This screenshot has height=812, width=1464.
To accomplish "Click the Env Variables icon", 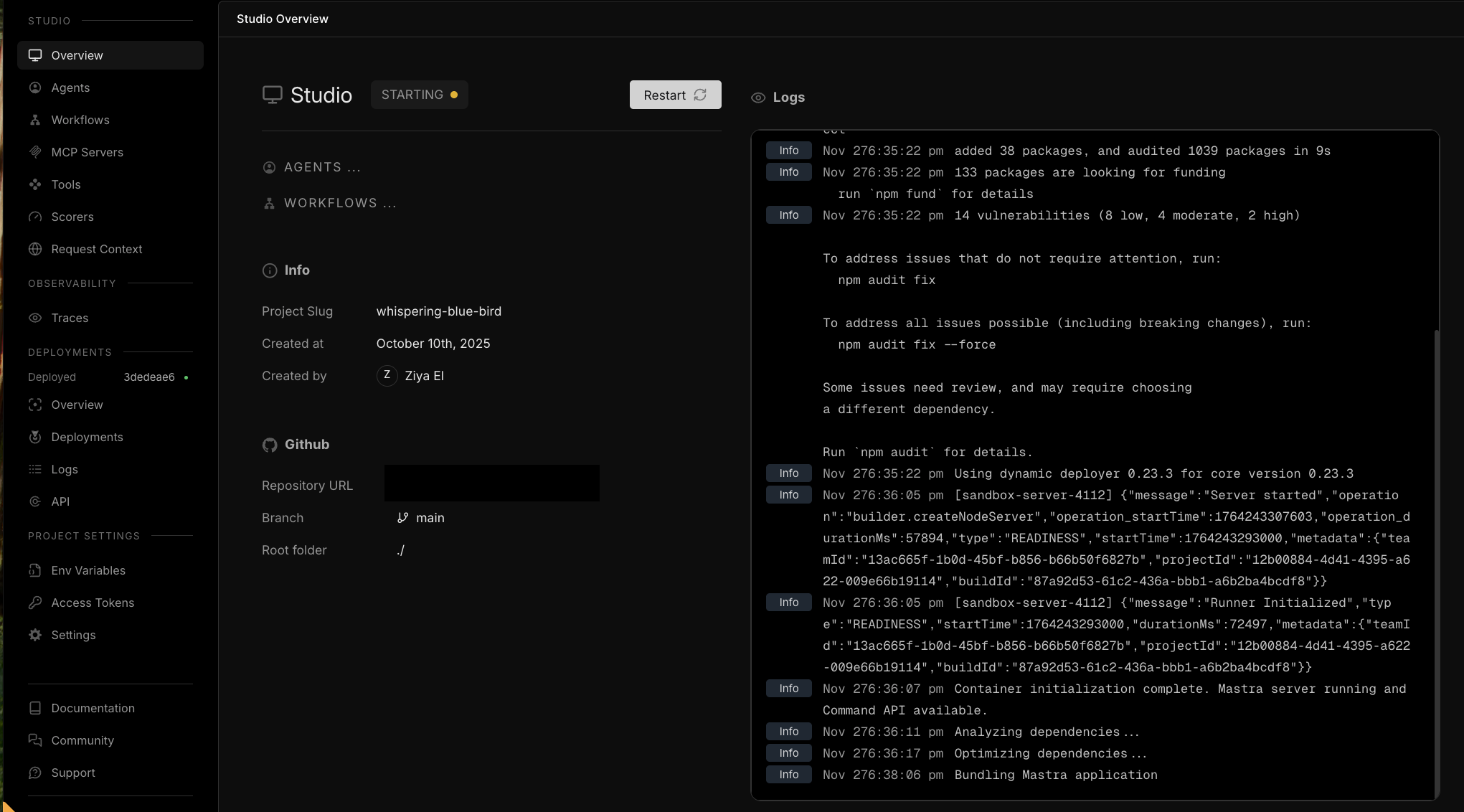I will (35, 570).
